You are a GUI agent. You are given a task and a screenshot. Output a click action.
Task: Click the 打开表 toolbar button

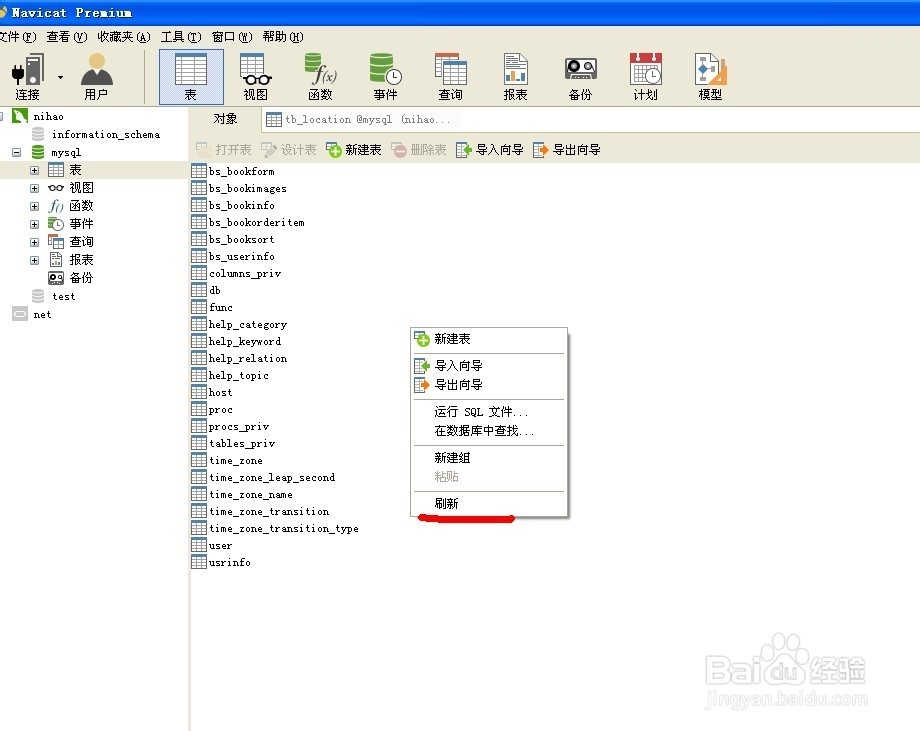click(x=224, y=150)
